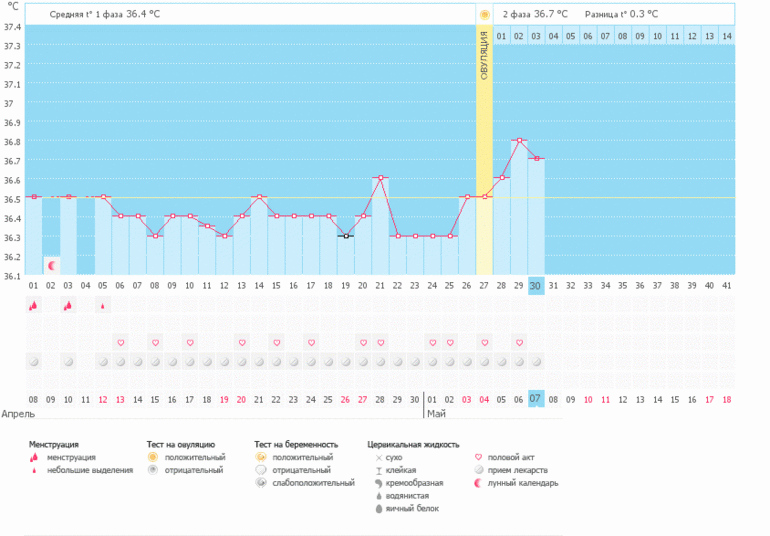Click the sun ovulation icon in header
Screen dimensions: 770x536
pyautogui.click(x=484, y=14)
